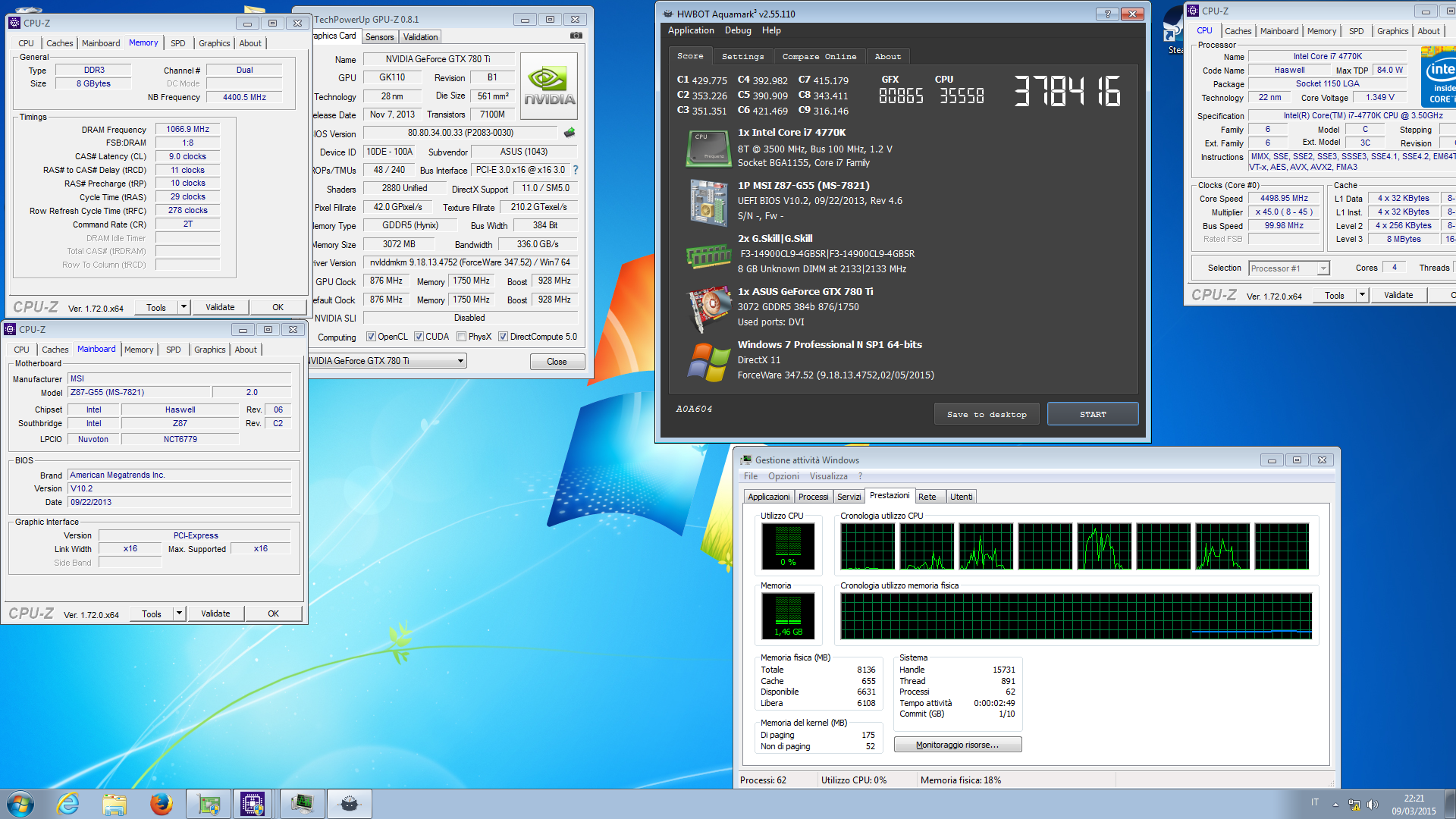Click the CPU-Z Memory window title icon
The width and height of the screenshot is (1456, 819).
14,23
